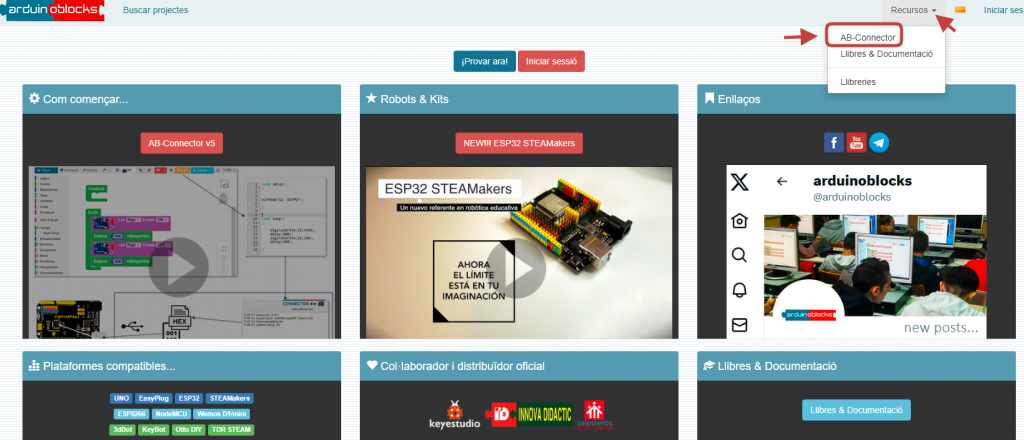Open the Telegram icon in Enllaços

879,142
